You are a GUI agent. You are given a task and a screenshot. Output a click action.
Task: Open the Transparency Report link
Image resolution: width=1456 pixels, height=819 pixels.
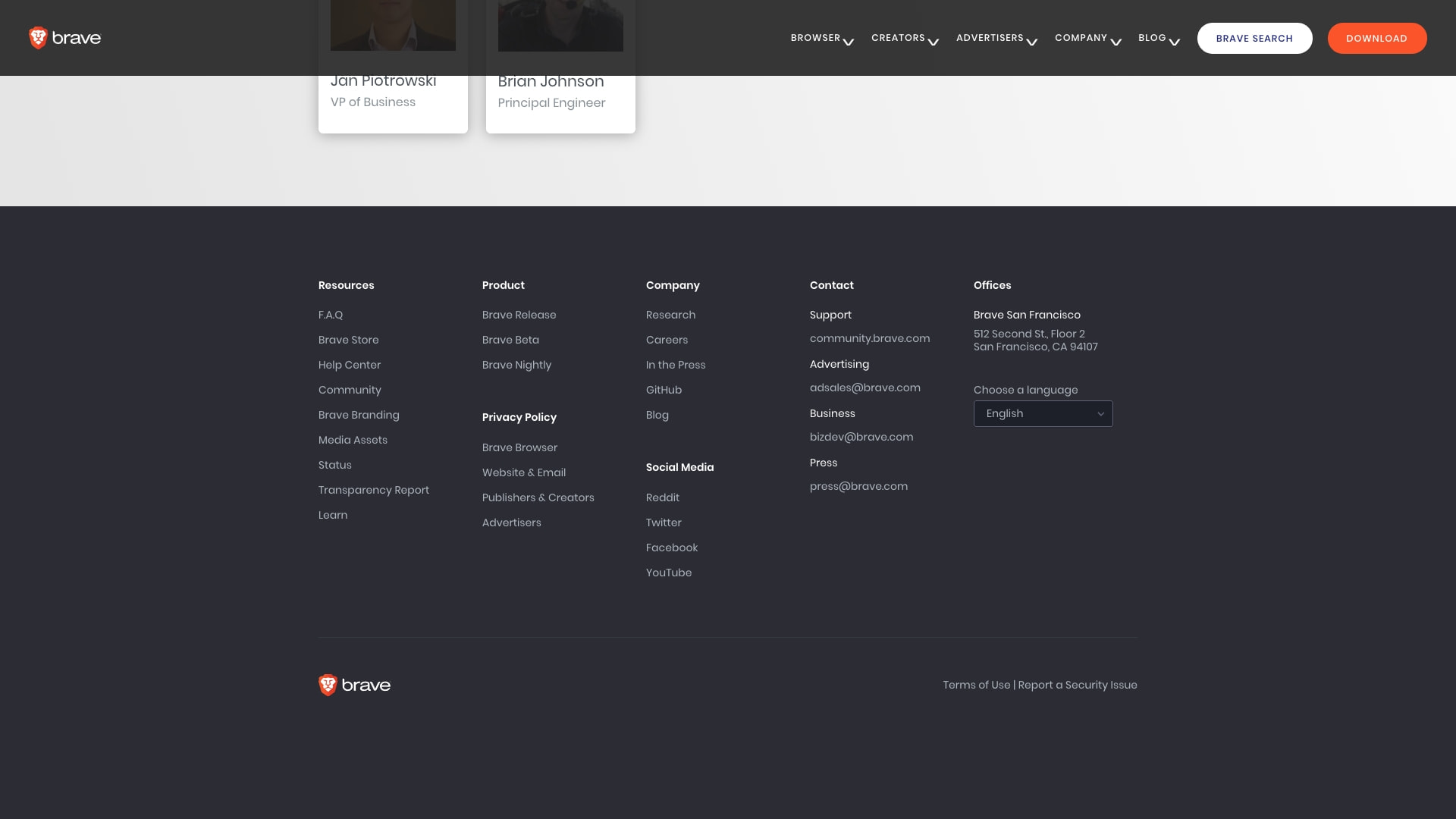point(374,490)
